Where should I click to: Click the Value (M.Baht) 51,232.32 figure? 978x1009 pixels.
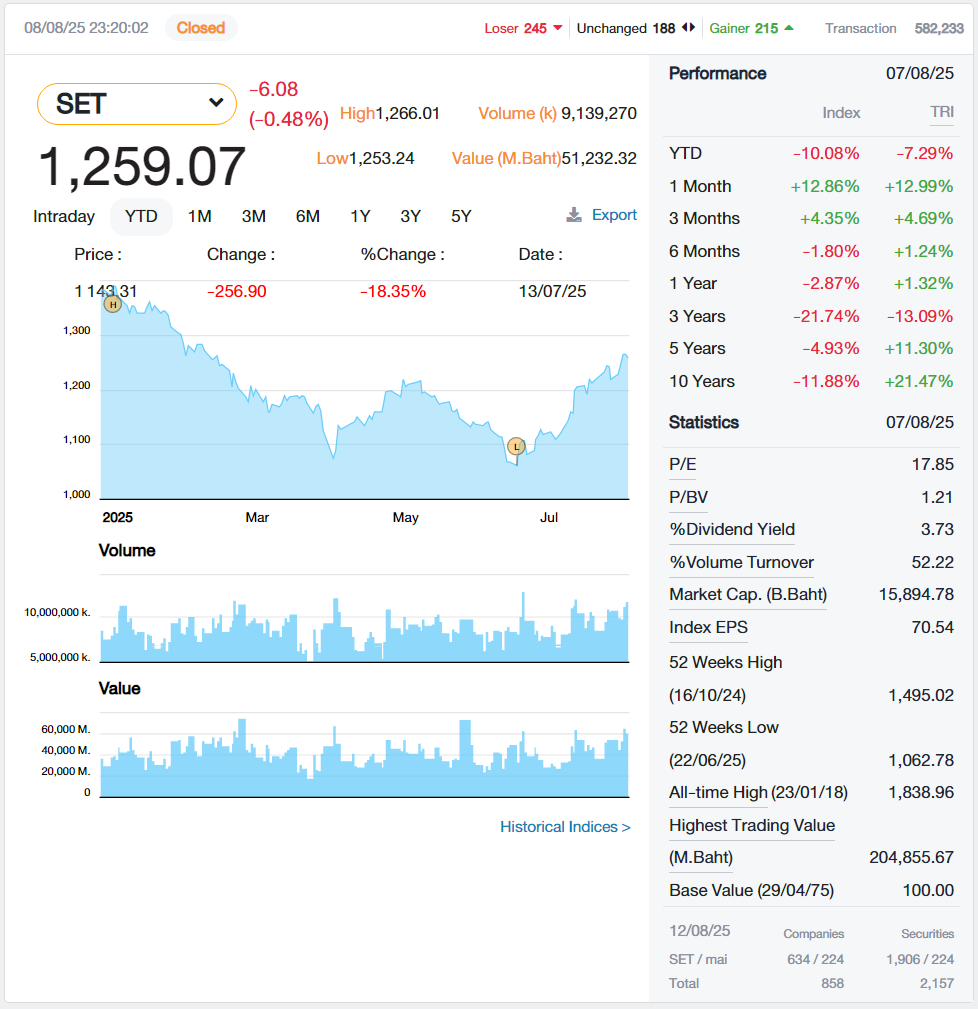tap(599, 158)
